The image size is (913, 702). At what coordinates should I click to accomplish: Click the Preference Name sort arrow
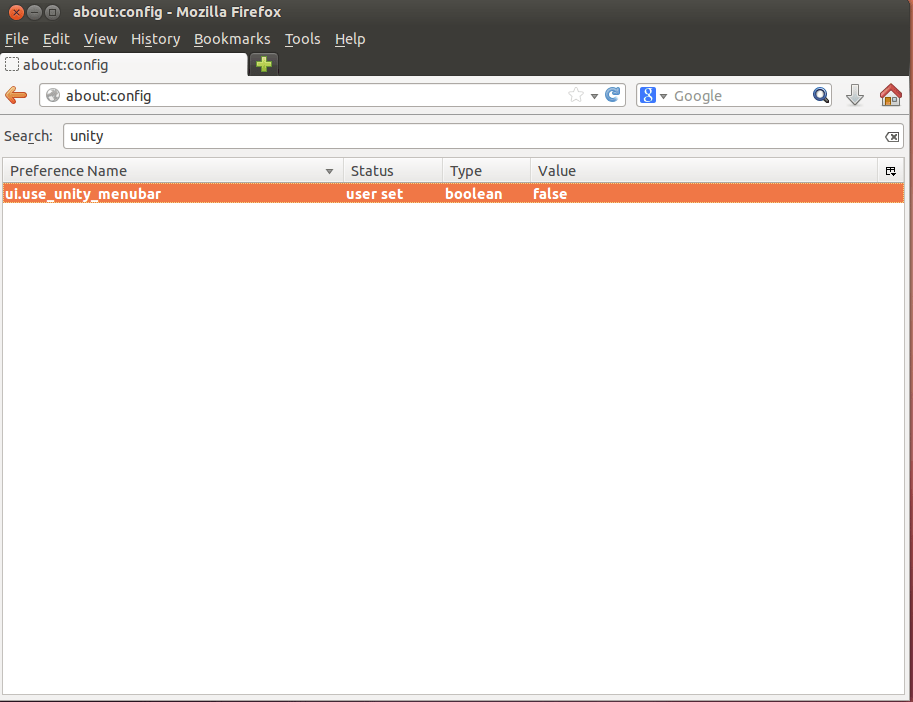(330, 170)
